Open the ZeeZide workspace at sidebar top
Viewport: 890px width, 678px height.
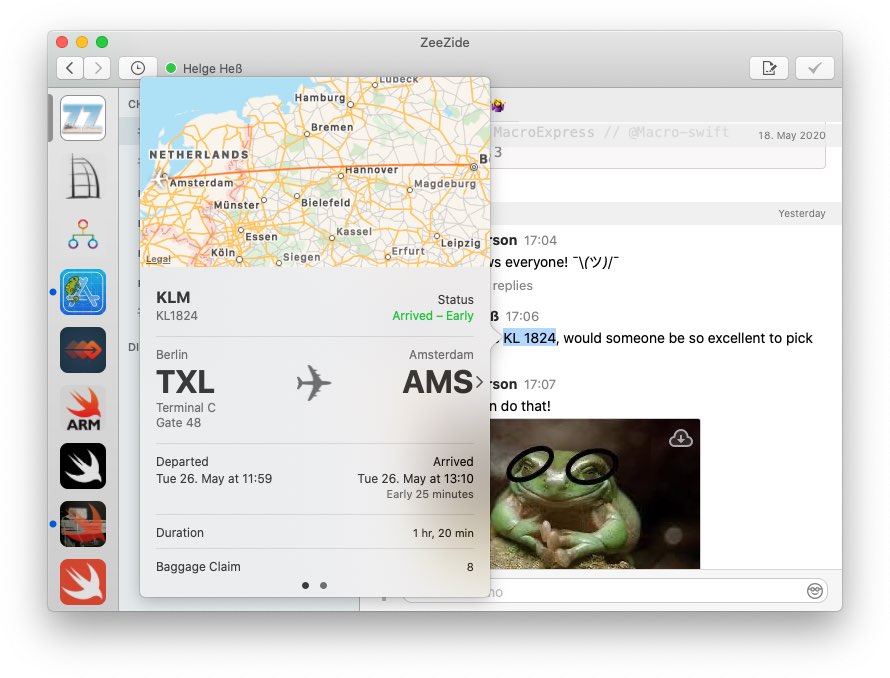pos(83,117)
